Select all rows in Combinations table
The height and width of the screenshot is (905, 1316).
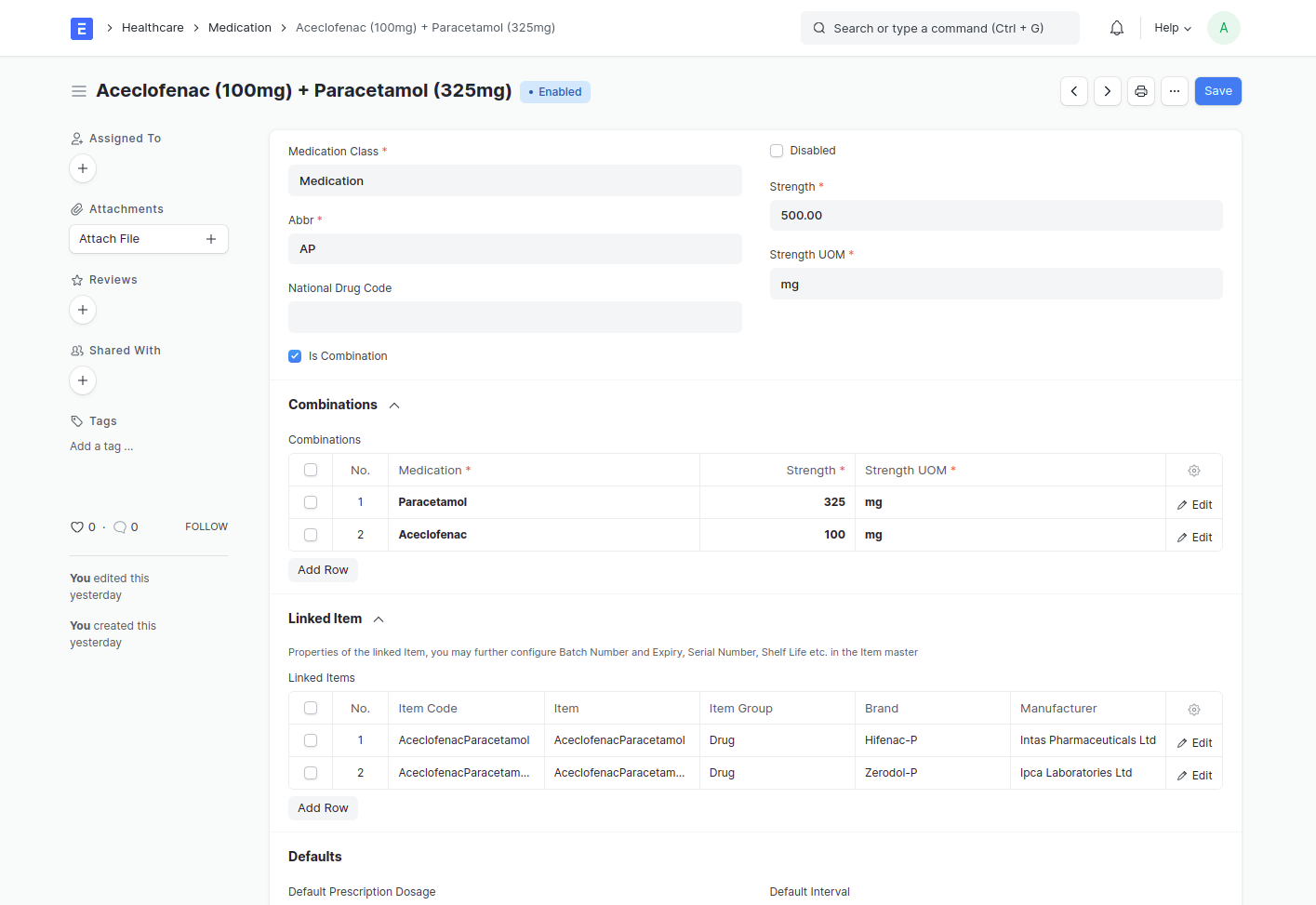[x=311, y=471]
